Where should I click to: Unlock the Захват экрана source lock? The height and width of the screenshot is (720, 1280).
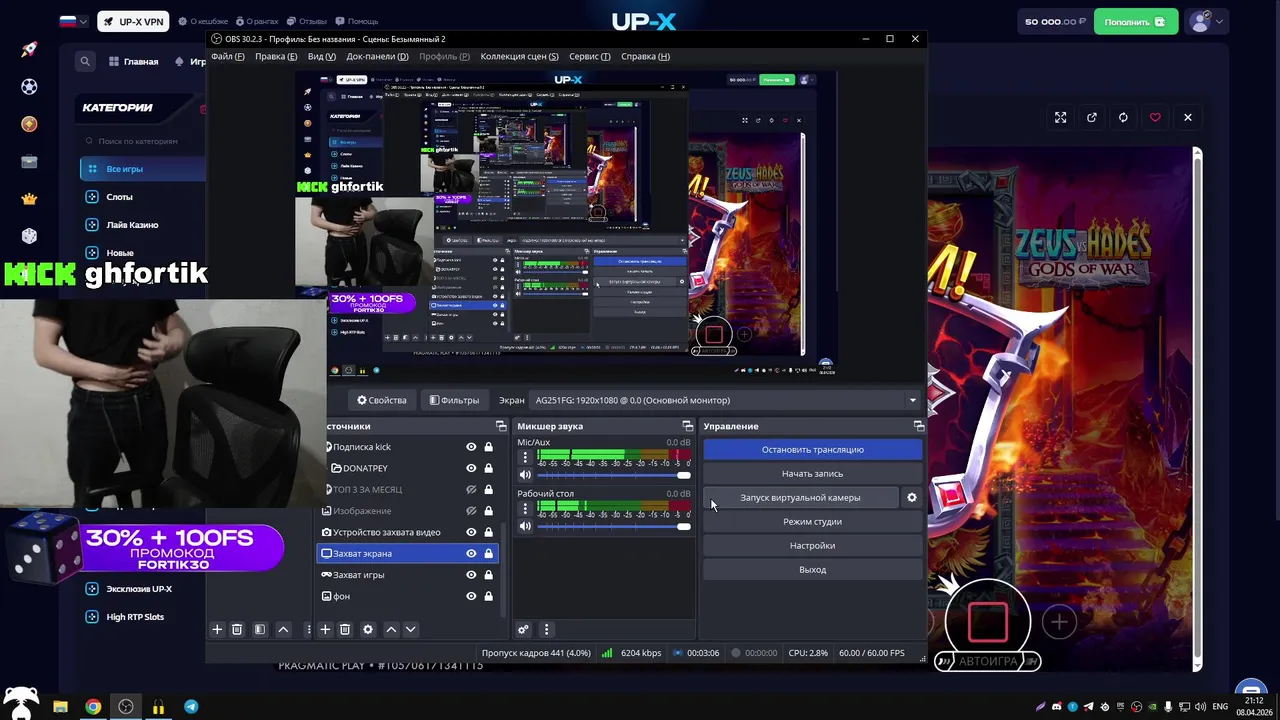(489, 553)
